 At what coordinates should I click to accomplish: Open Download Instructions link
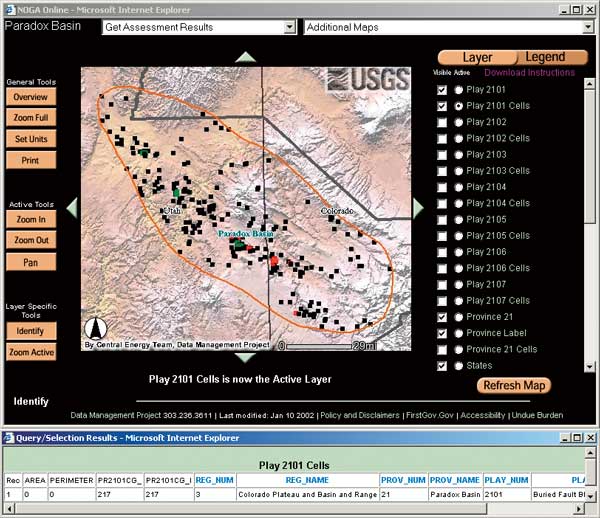[529, 72]
